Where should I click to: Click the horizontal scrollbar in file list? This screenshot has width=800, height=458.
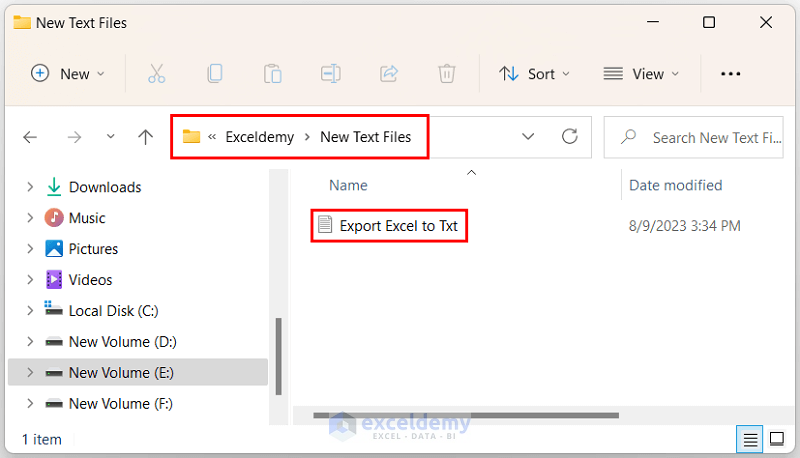pyautogui.click(x=450, y=413)
